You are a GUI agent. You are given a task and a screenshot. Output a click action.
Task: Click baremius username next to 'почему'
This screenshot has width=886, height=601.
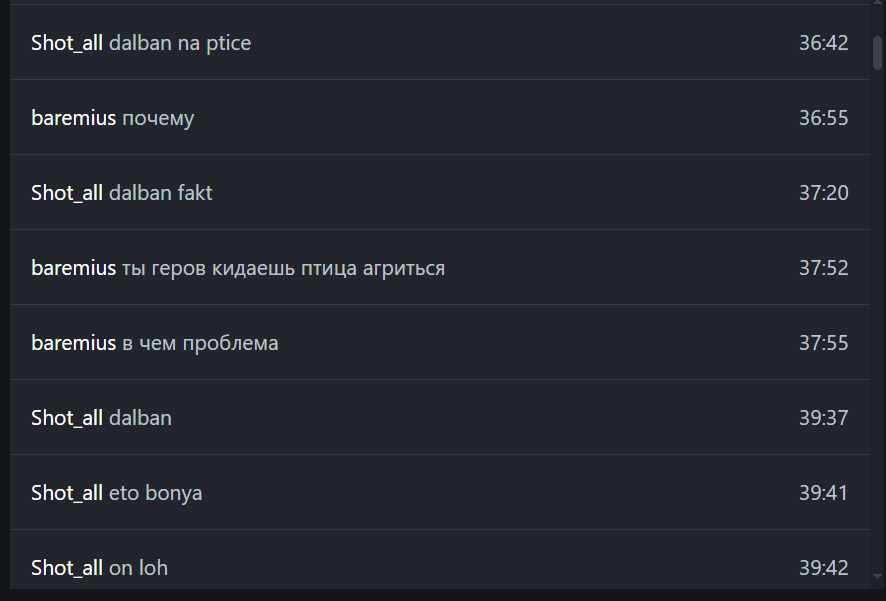pyautogui.click(x=73, y=118)
